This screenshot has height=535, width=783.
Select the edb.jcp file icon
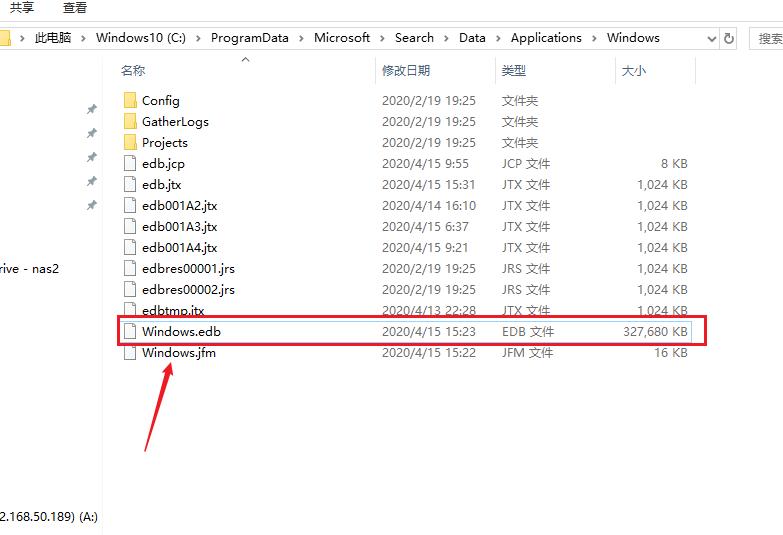[130, 163]
